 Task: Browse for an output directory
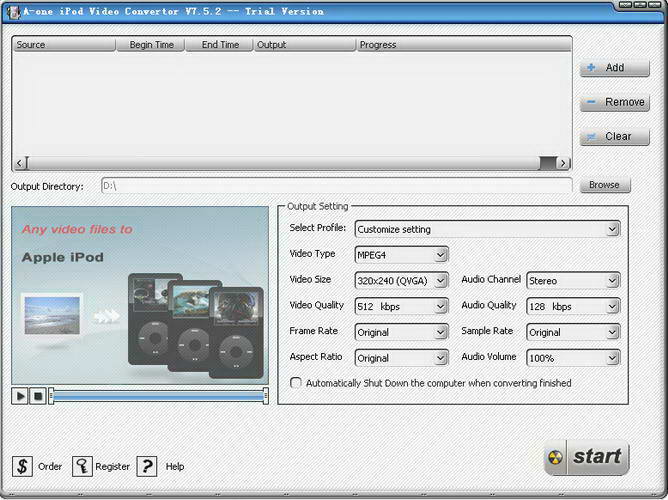coord(605,185)
